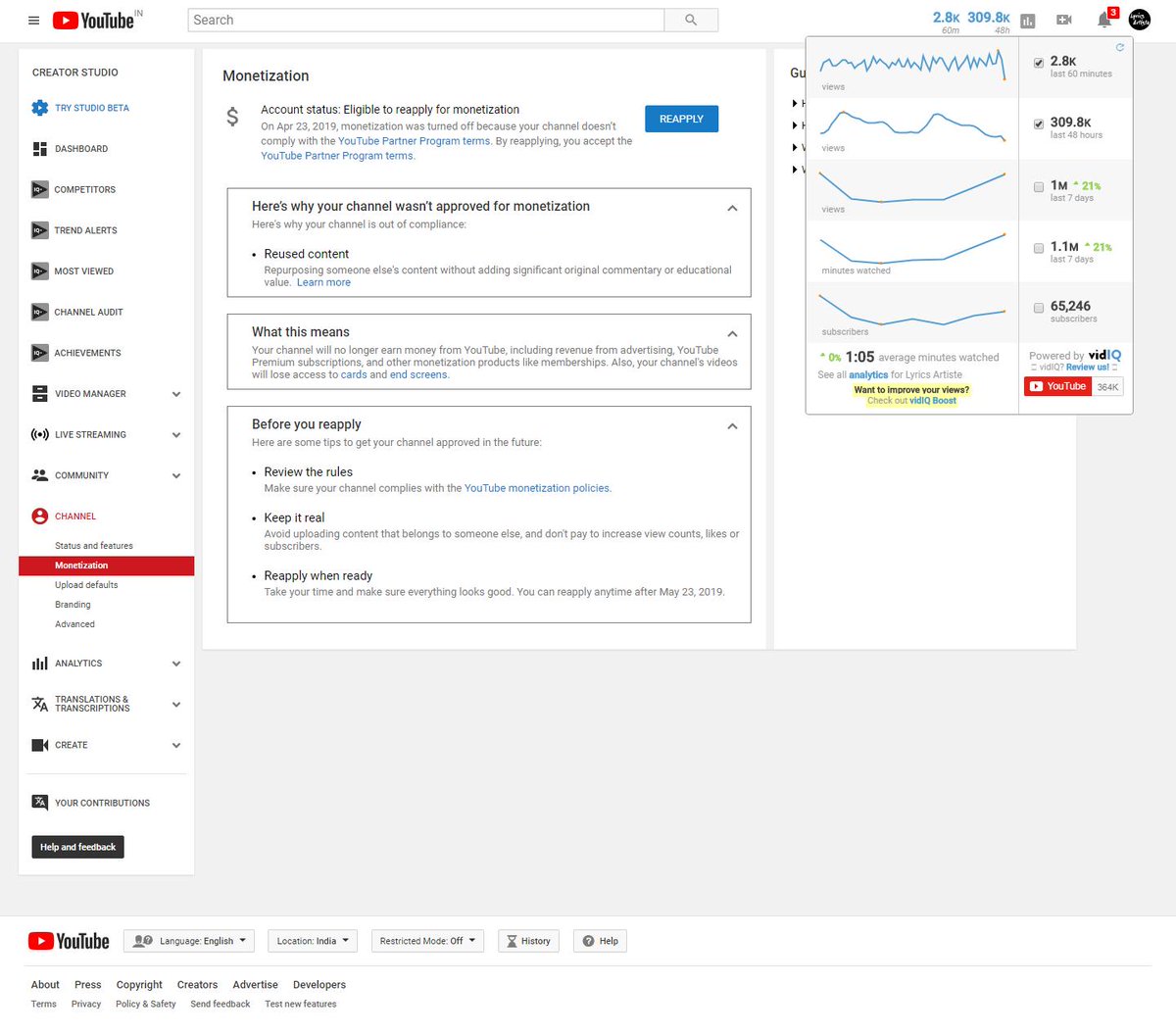Check the 65,246 subscribers checkbox
The height and width of the screenshot is (1034, 1176).
pos(1039,308)
